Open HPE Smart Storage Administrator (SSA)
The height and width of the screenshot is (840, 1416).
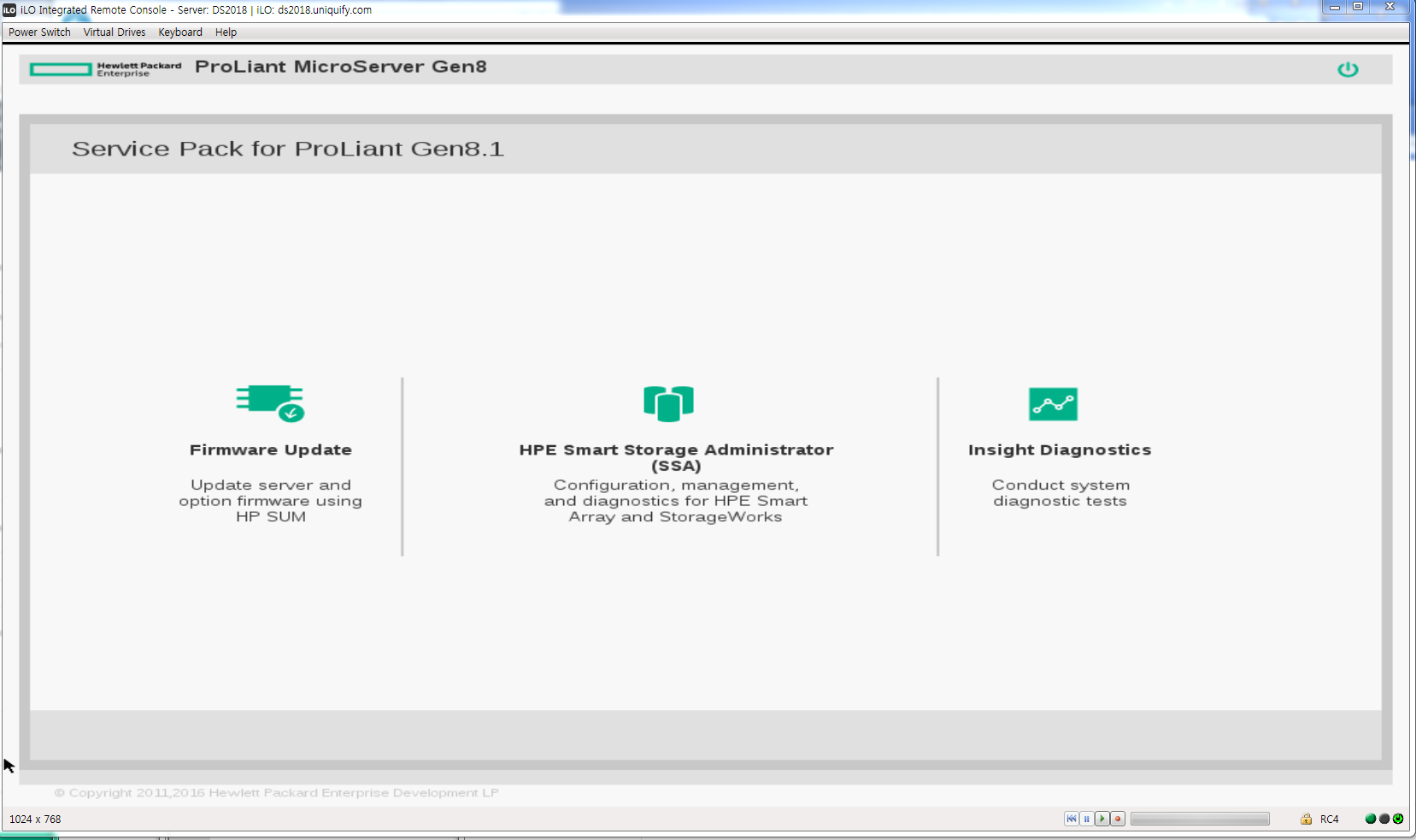[x=676, y=457]
